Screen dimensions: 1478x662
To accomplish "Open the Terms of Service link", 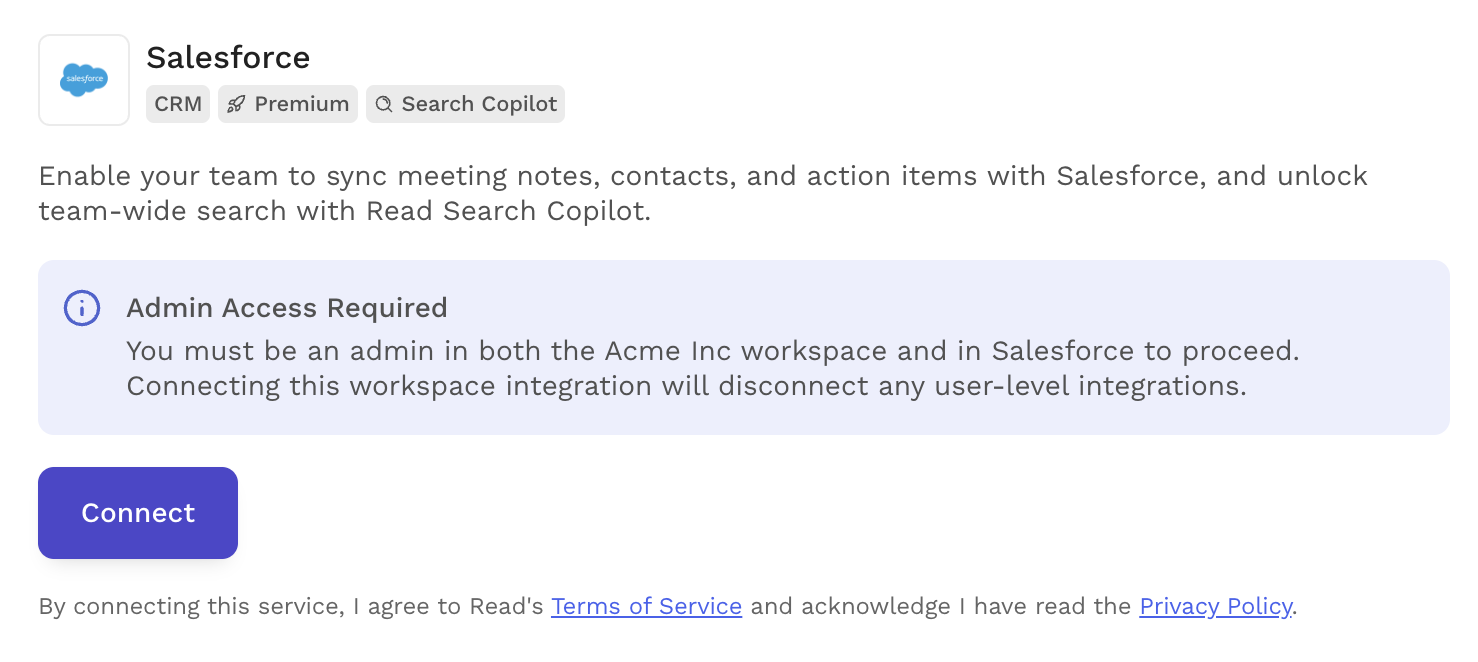I will click(646, 606).
